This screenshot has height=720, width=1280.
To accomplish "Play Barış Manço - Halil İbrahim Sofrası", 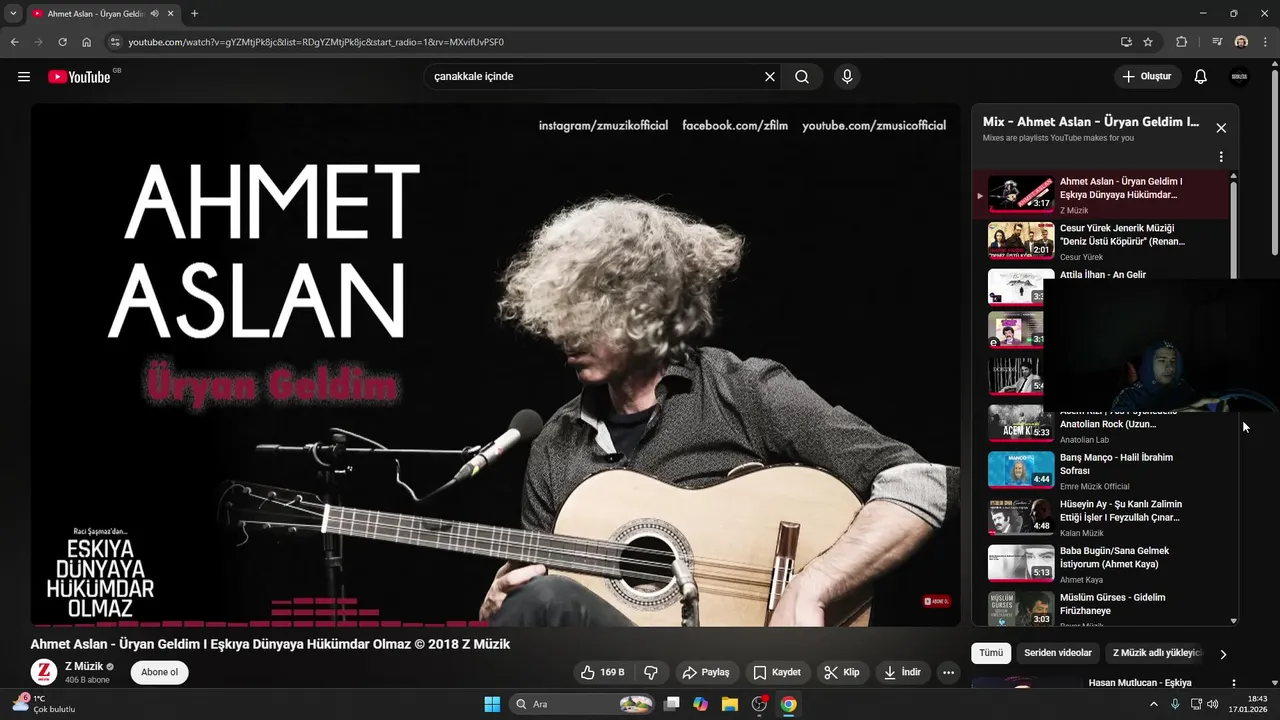I will pyautogui.click(x=1100, y=471).
